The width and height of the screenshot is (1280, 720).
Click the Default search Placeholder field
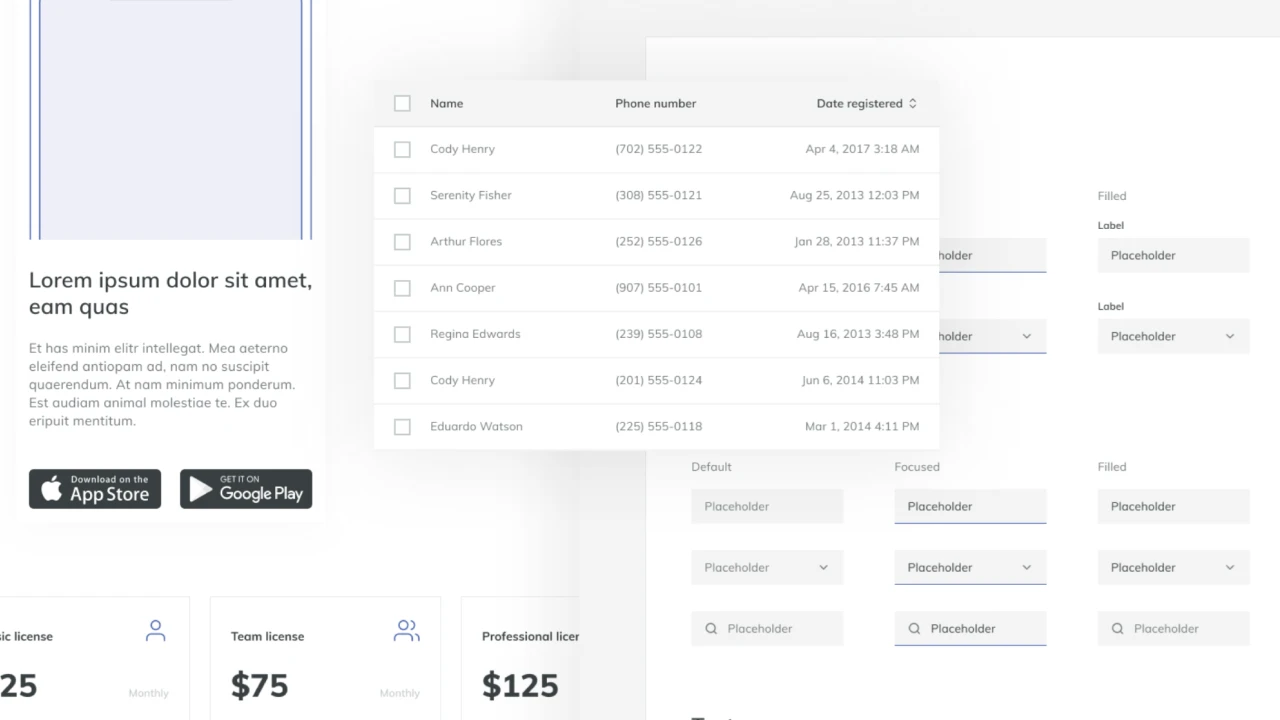(767, 628)
